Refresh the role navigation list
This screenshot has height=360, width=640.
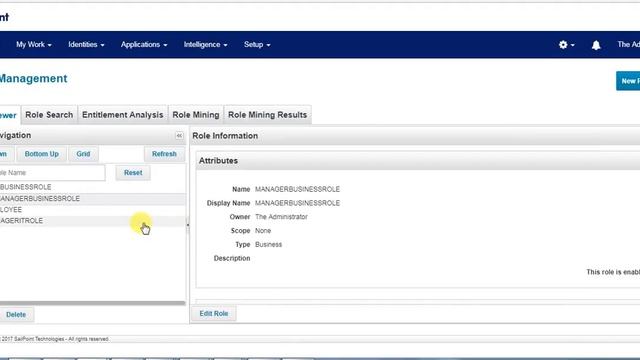(x=164, y=154)
